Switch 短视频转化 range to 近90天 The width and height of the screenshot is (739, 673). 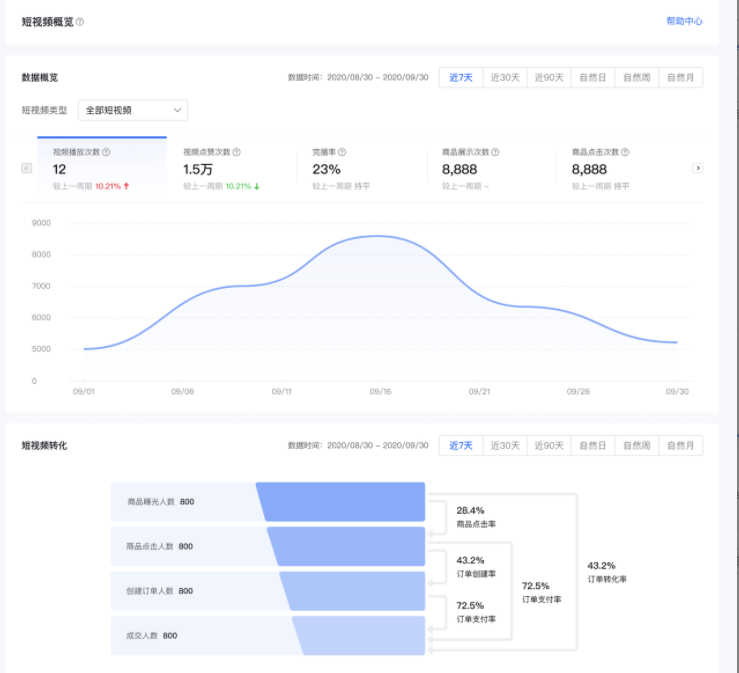[x=548, y=445]
